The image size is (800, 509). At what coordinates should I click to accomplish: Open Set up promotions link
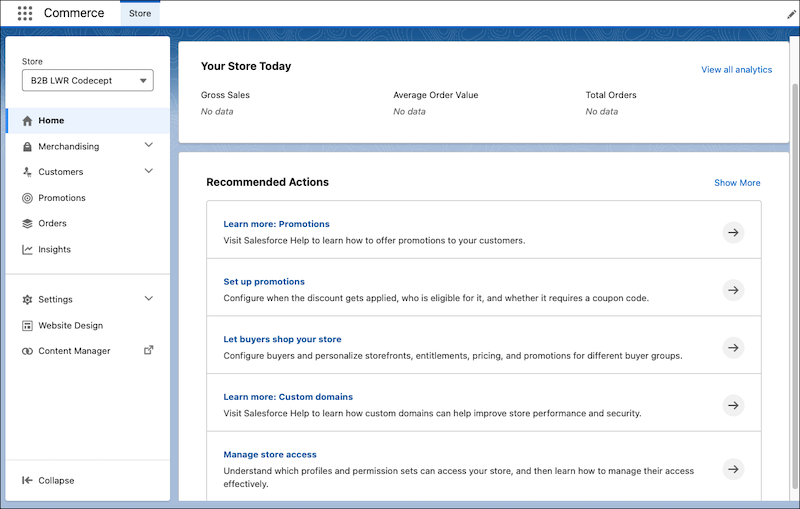[264, 282]
